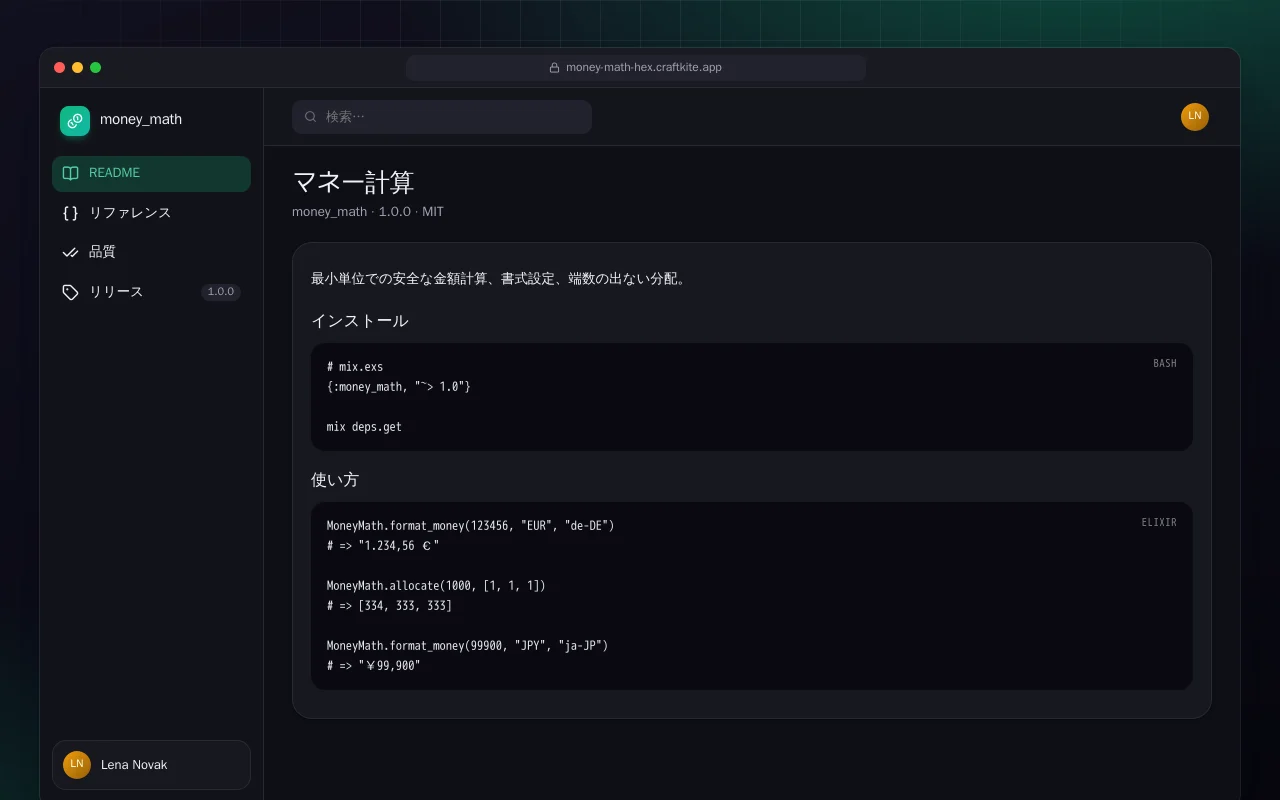Click the MoneyMath.allocate(1000, [1, 1, 1]) line
1280x800 pixels.
pyautogui.click(x=436, y=586)
